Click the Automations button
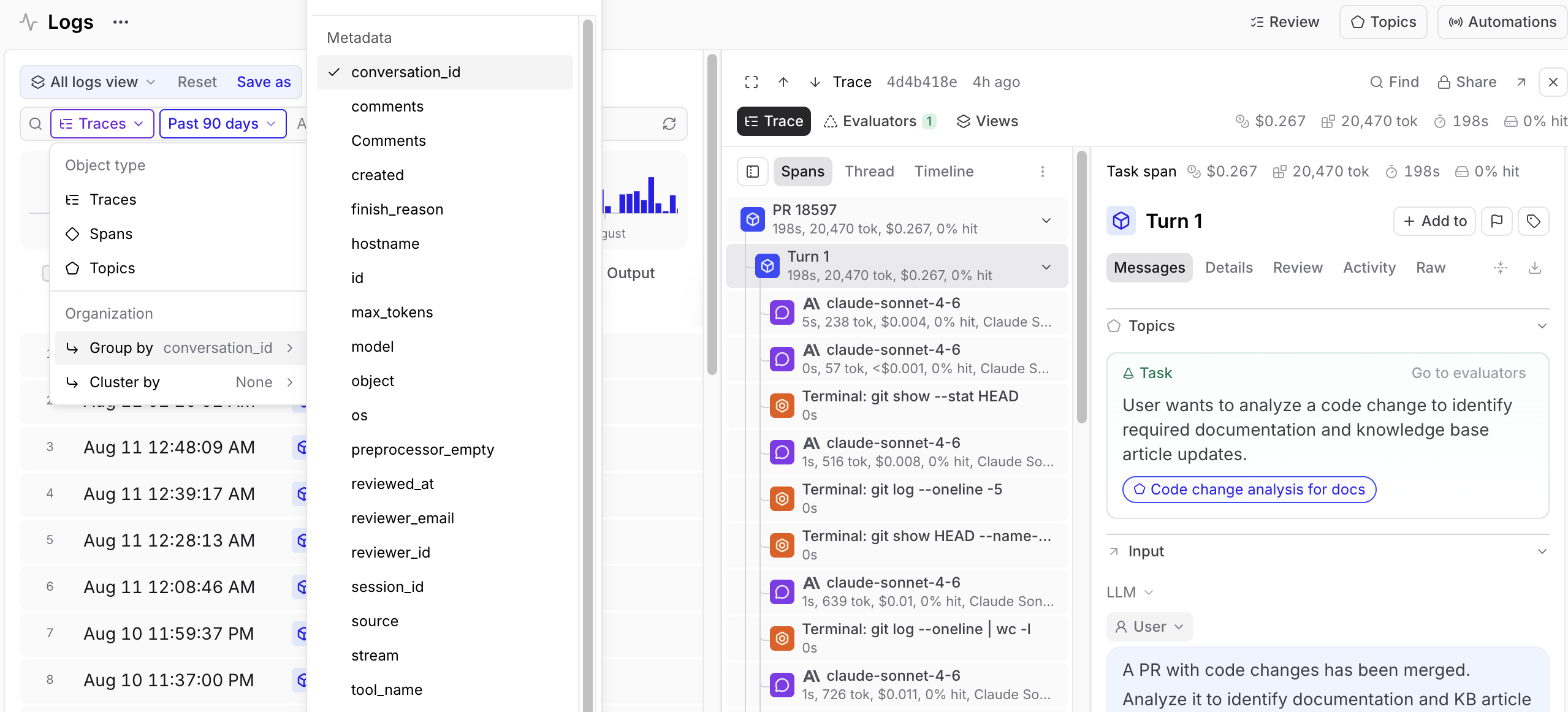The width and height of the screenshot is (1568, 712). [x=1502, y=22]
